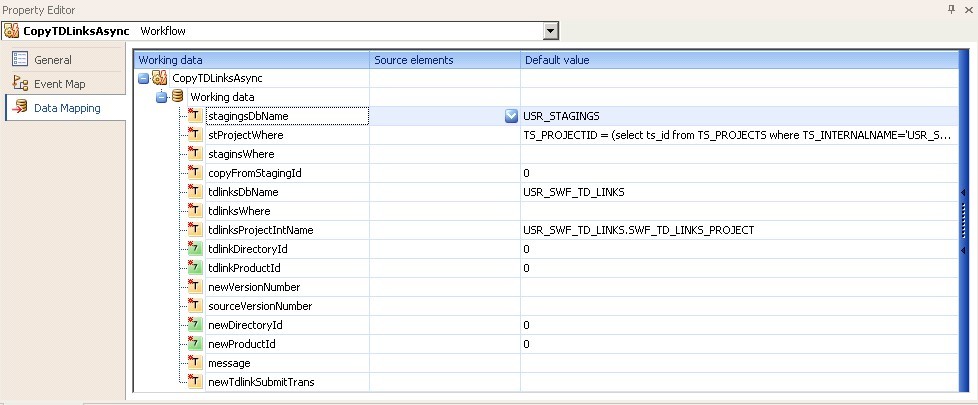Viewport: 978px width, 405px height.
Task: Click the CopyTDLinksAsync root workflow icon
Action: pos(159,78)
